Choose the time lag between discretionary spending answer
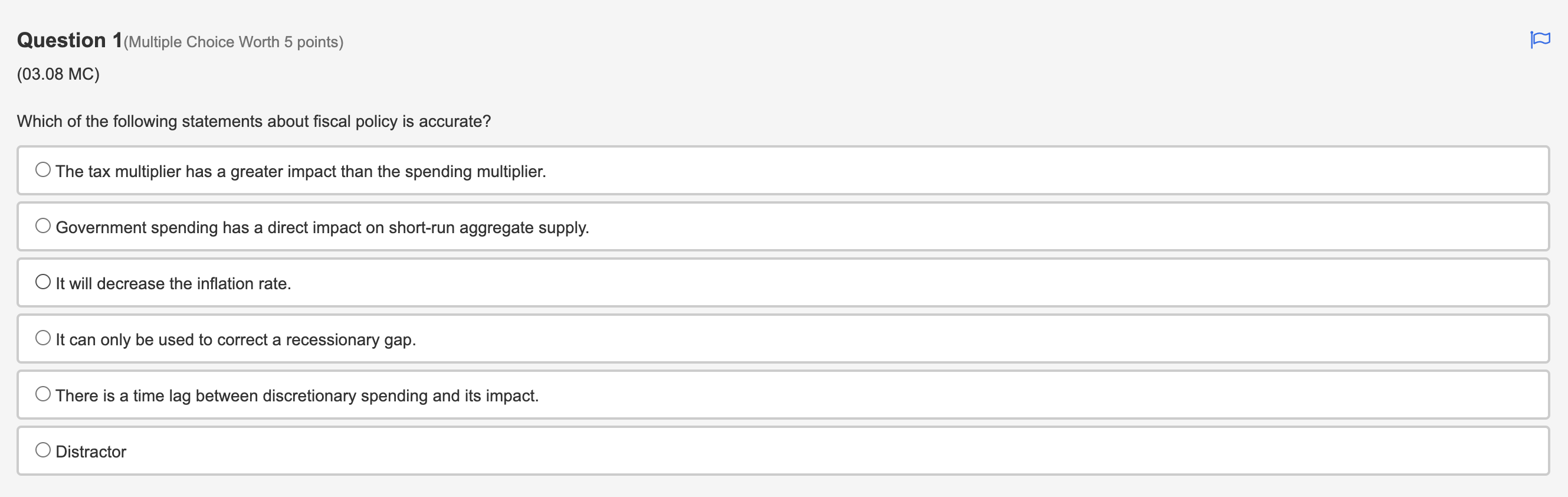 (42, 393)
